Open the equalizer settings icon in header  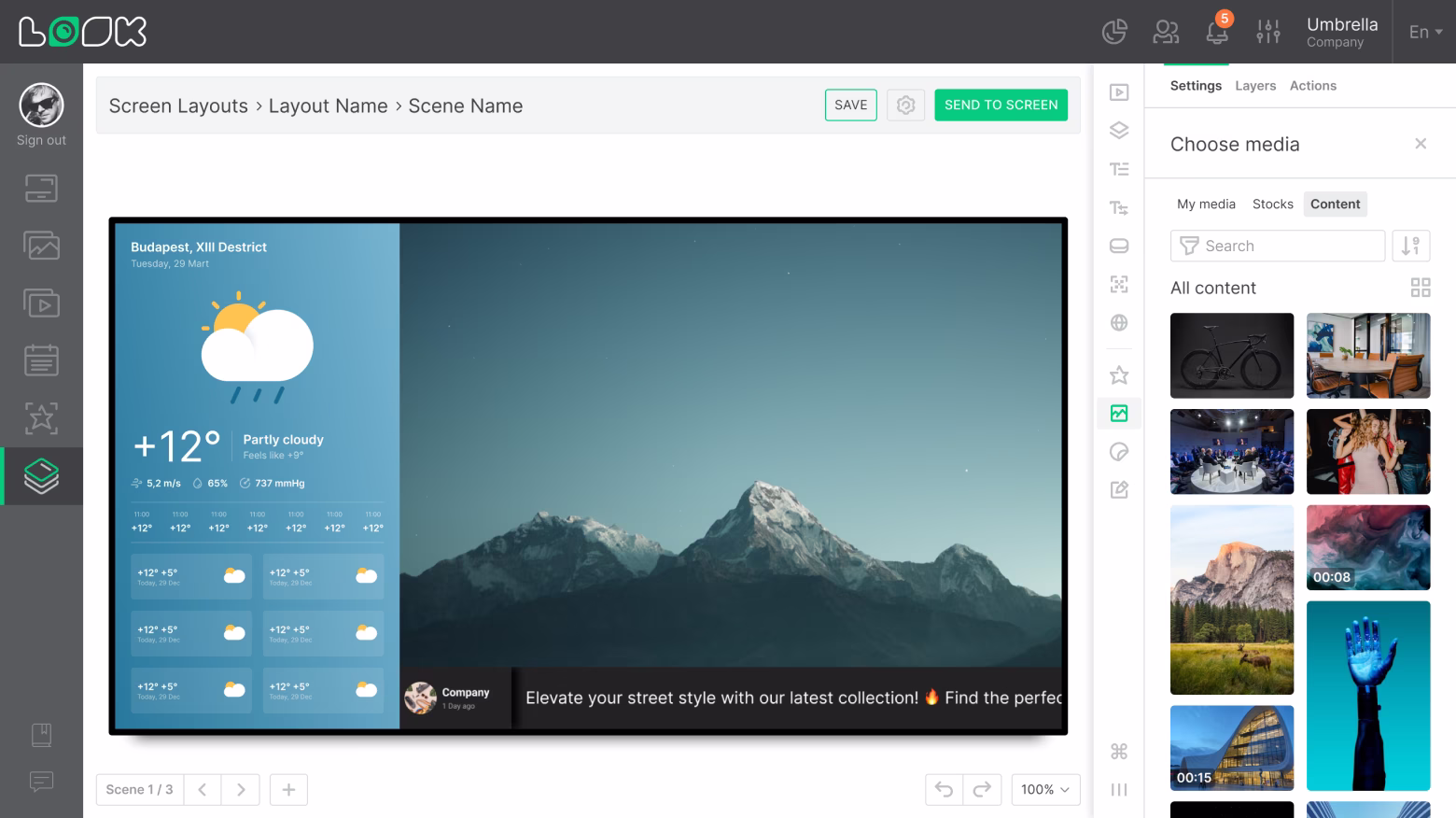click(1268, 32)
